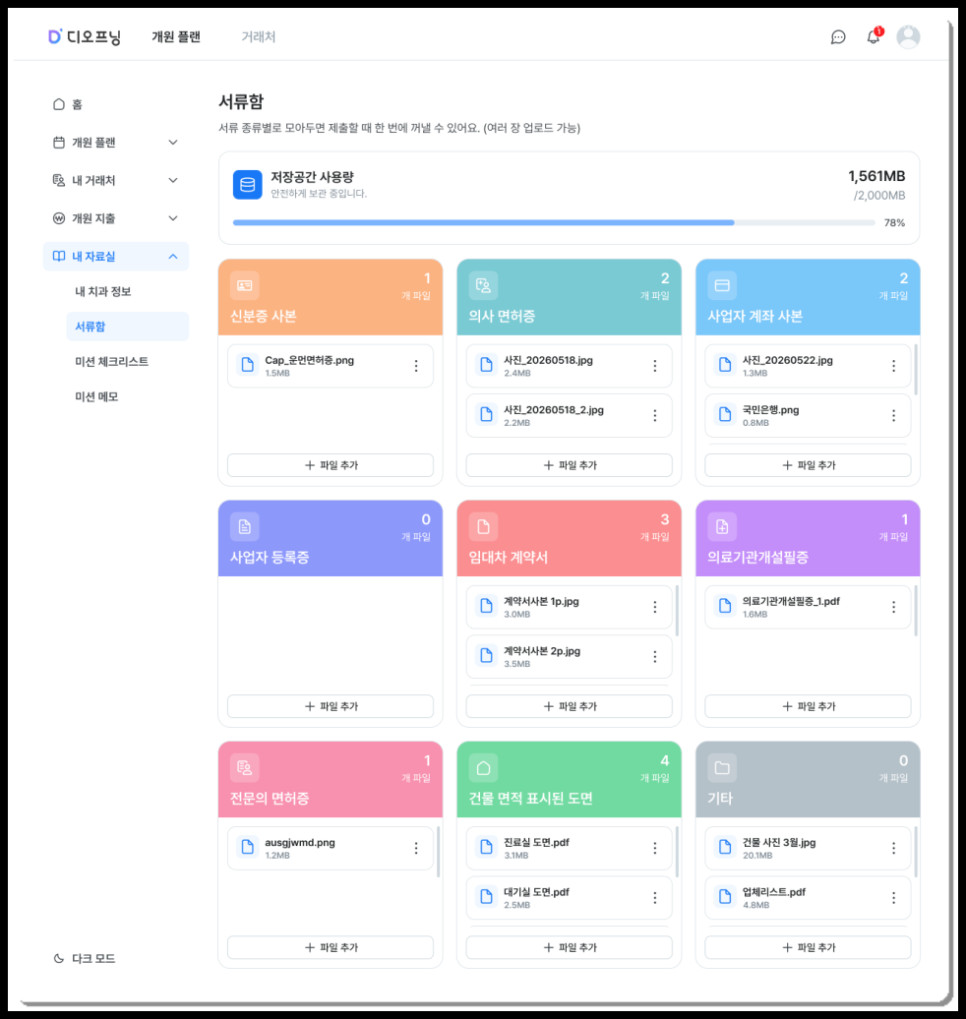This screenshot has width=966, height=1019.
Task: Click the 기타 folder icon
Action: coord(722,767)
